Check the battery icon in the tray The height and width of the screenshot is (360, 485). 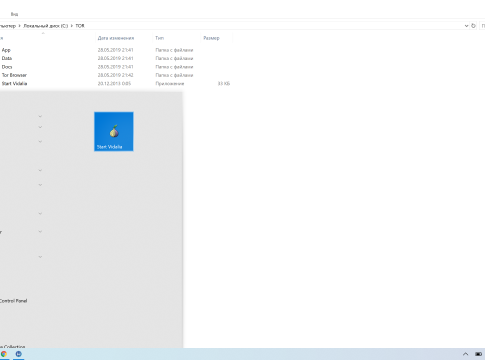tap(479, 354)
